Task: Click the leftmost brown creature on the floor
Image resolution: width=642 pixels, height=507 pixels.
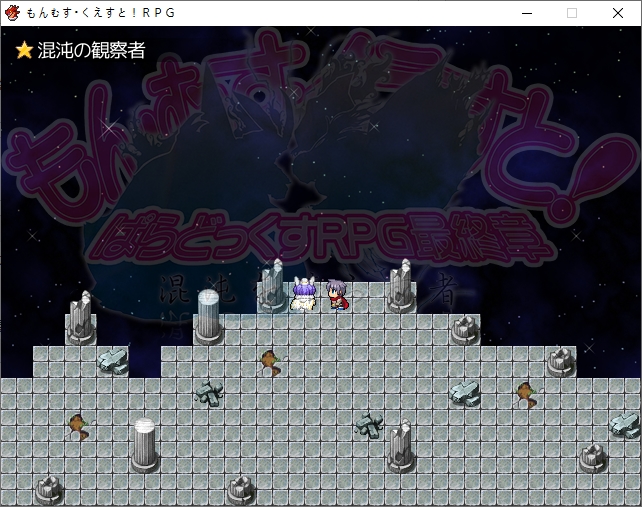Action: click(x=79, y=427)
